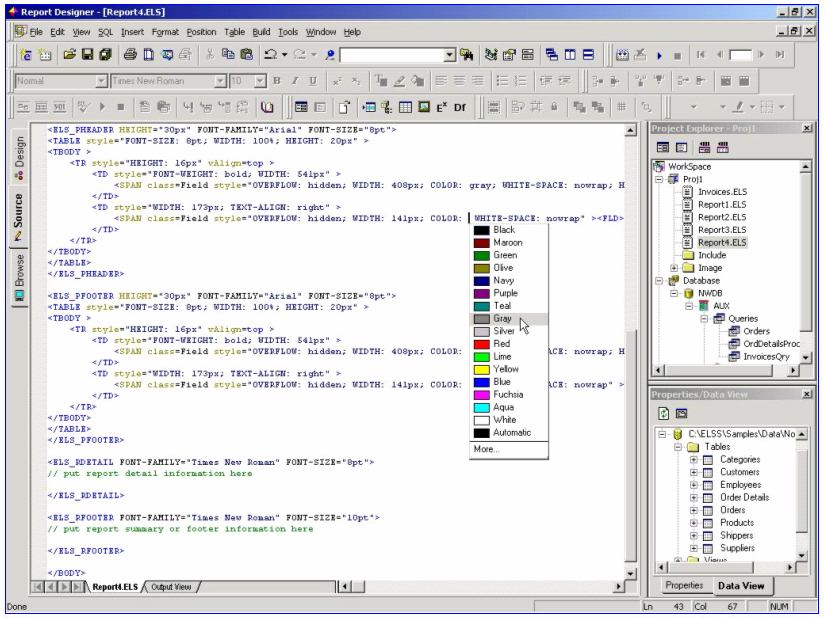Open the File menu

pos(36,32)
